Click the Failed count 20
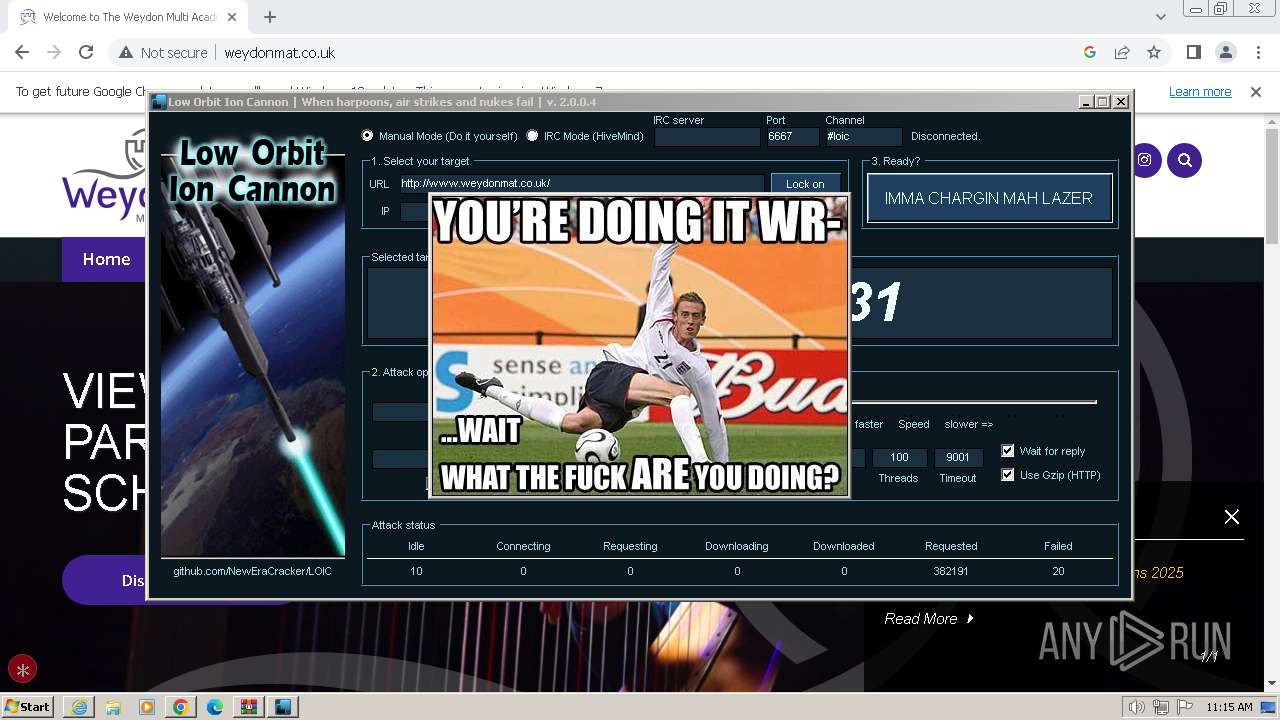Image resolution: width=1280 pixels, height=720 pixels. 1058,571
